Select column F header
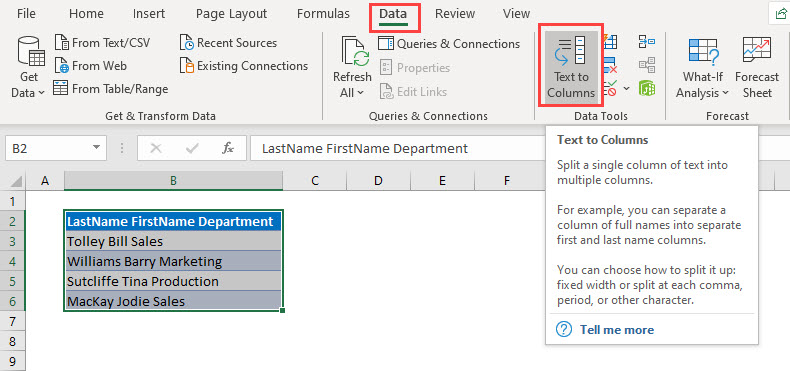This screenshot has width=790, height=371. click(x=506, y=181)
